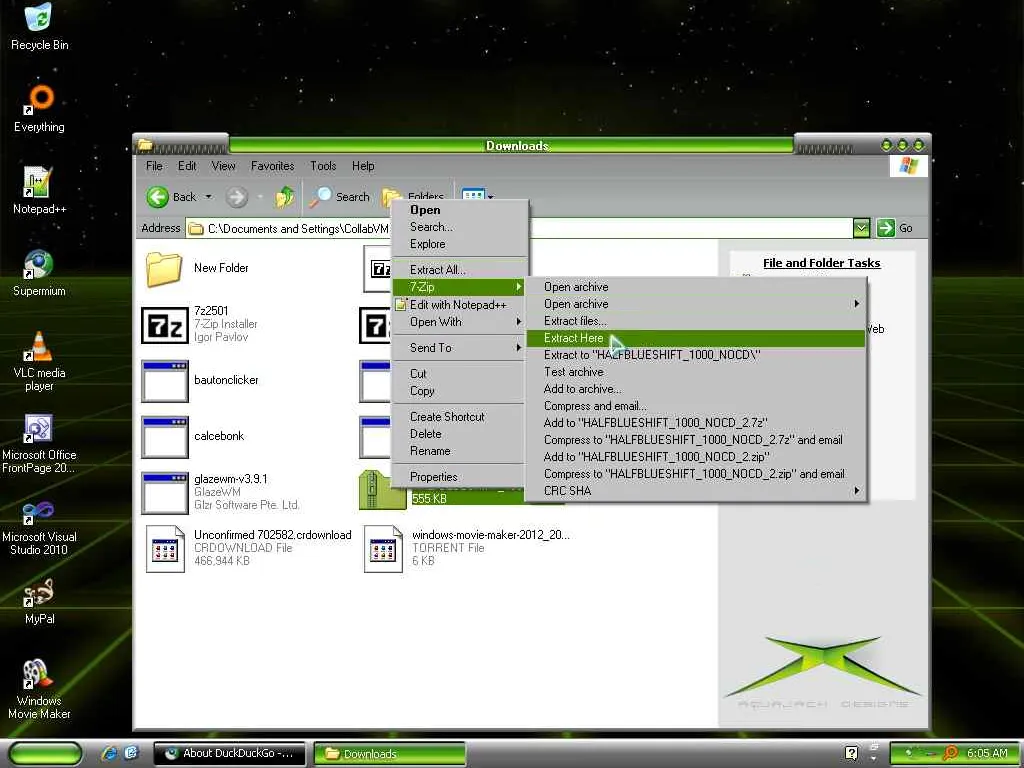Click the 6:05 AM tray clock
The width and height of the screenshot is (1024, 768).
coord(987,753)
